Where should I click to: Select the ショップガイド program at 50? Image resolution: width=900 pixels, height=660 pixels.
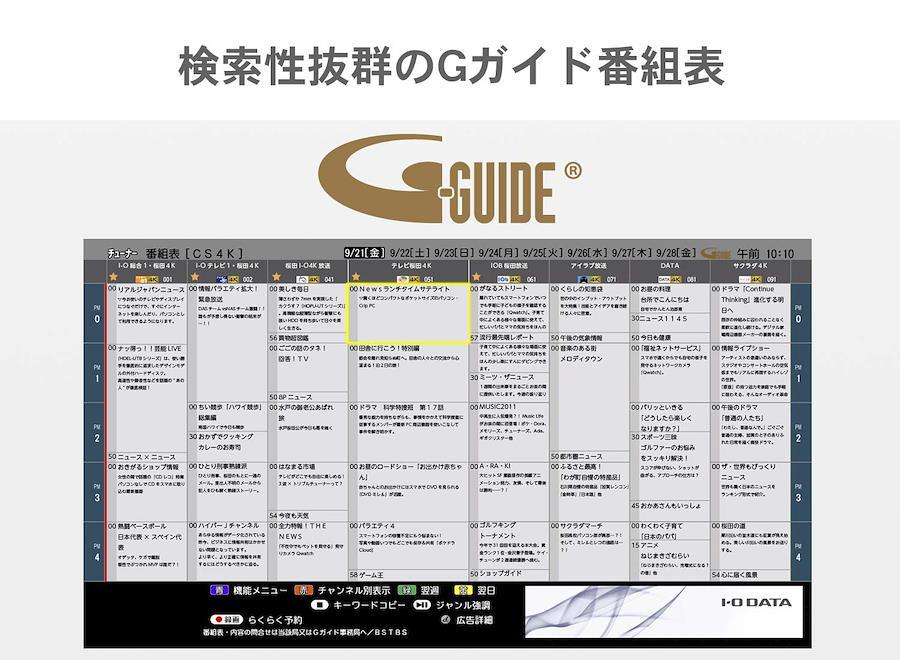pyautogui.click(x=509, y=573)
